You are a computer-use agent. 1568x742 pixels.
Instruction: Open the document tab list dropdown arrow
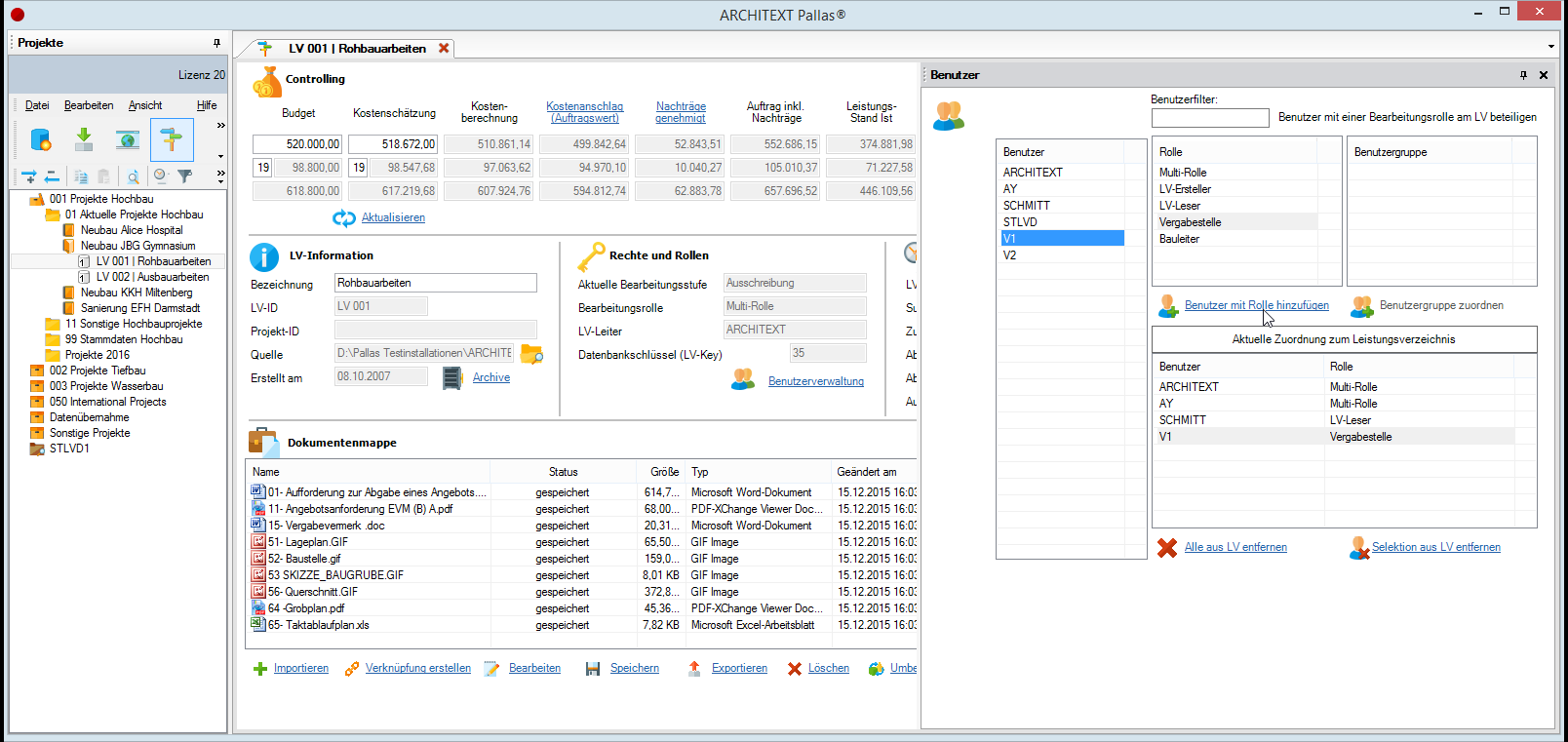[1550, 47]
